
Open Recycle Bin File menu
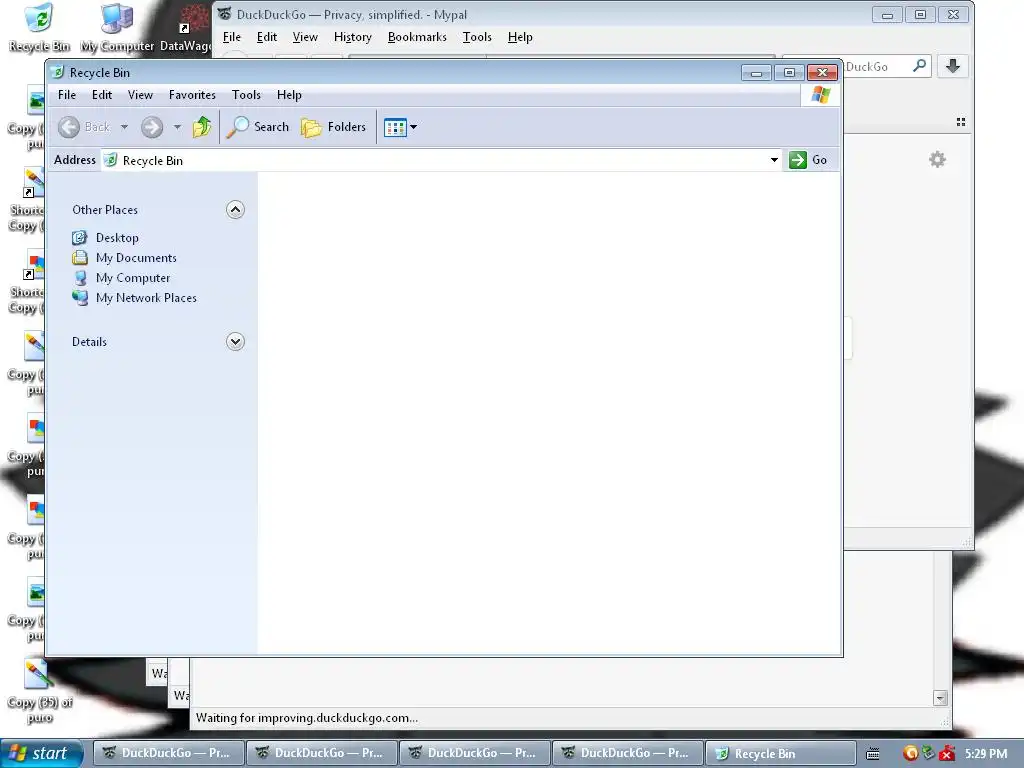pos(67,95)
